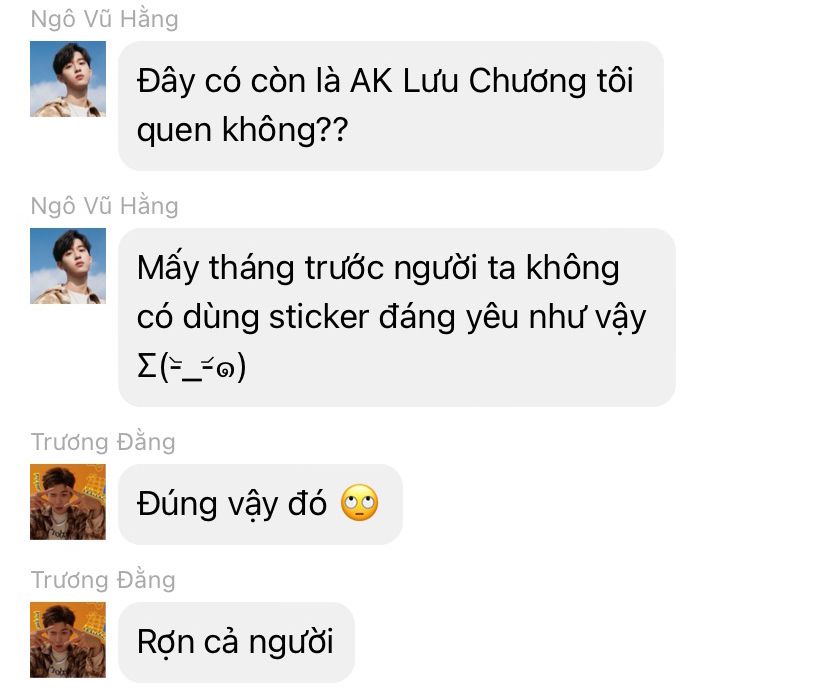Viewport: 828px width, 695px height.
Task: Open Ngô Vũ Hằng name above "Đây có còn" message
Action: 105,20
